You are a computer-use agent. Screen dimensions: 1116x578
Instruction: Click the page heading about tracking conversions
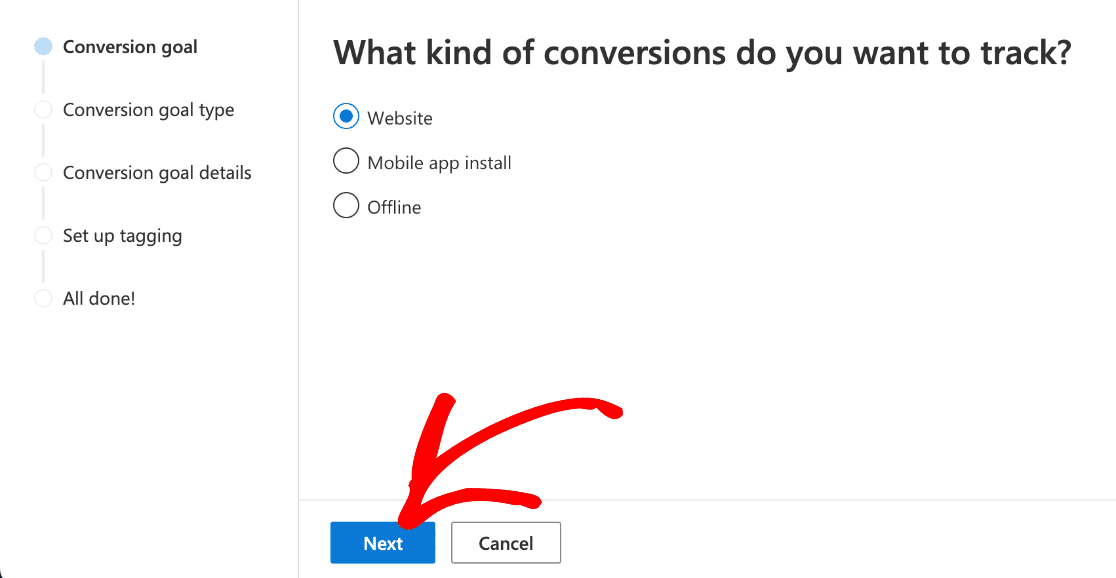tap(700, 52)
